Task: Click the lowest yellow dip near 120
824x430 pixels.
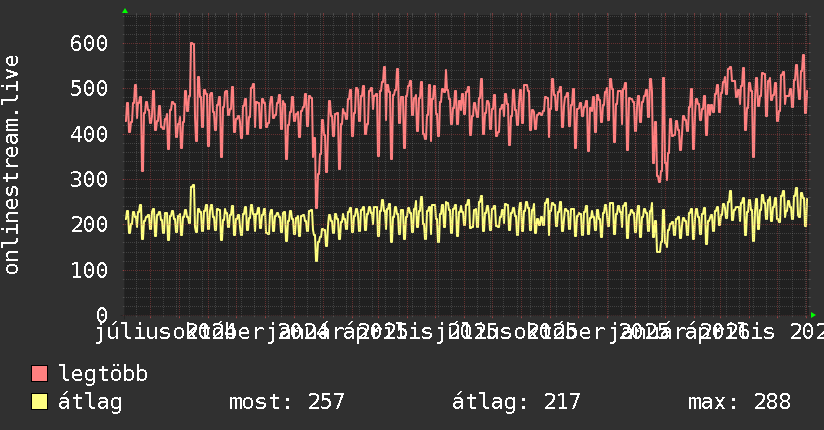Action: click(x=316, y=259)
